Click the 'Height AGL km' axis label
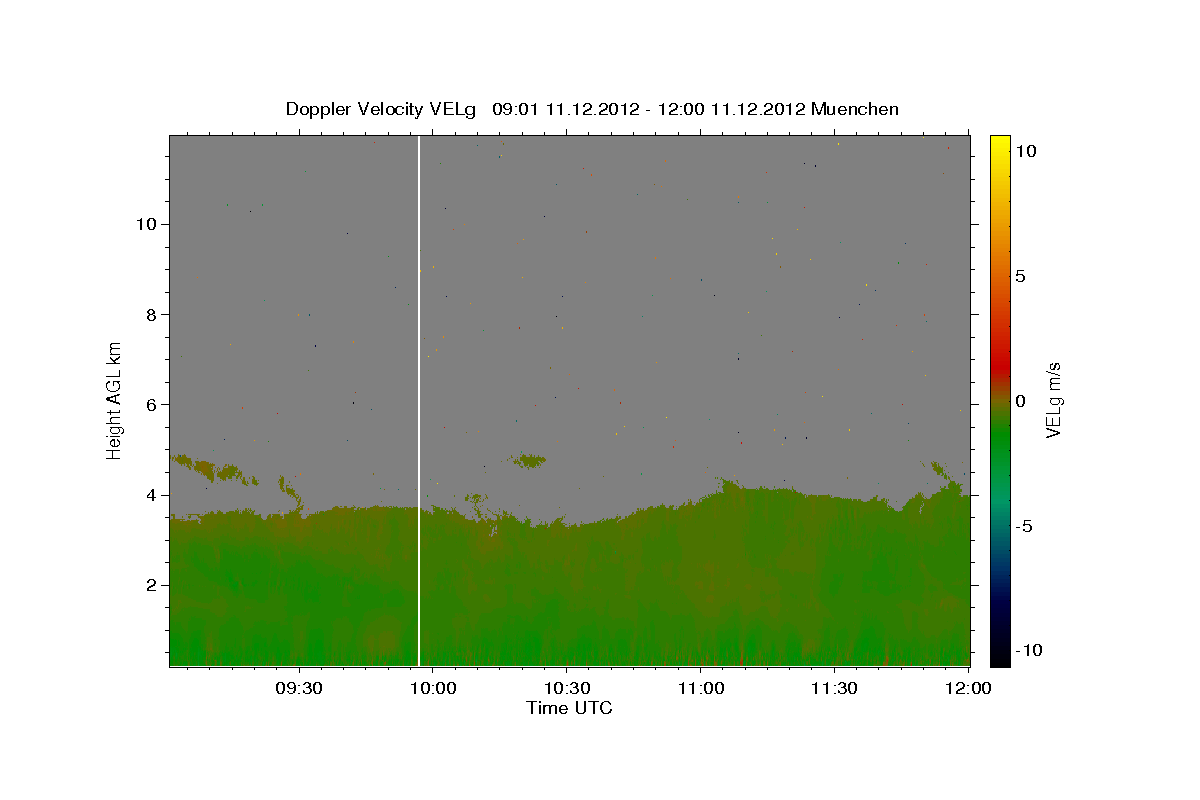 tap(115, 399)
